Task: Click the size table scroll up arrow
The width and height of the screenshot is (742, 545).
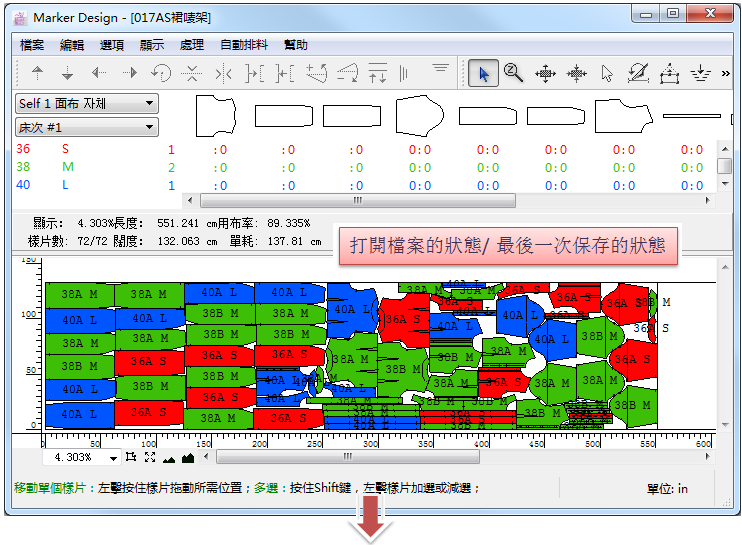Action: [725, 149]
